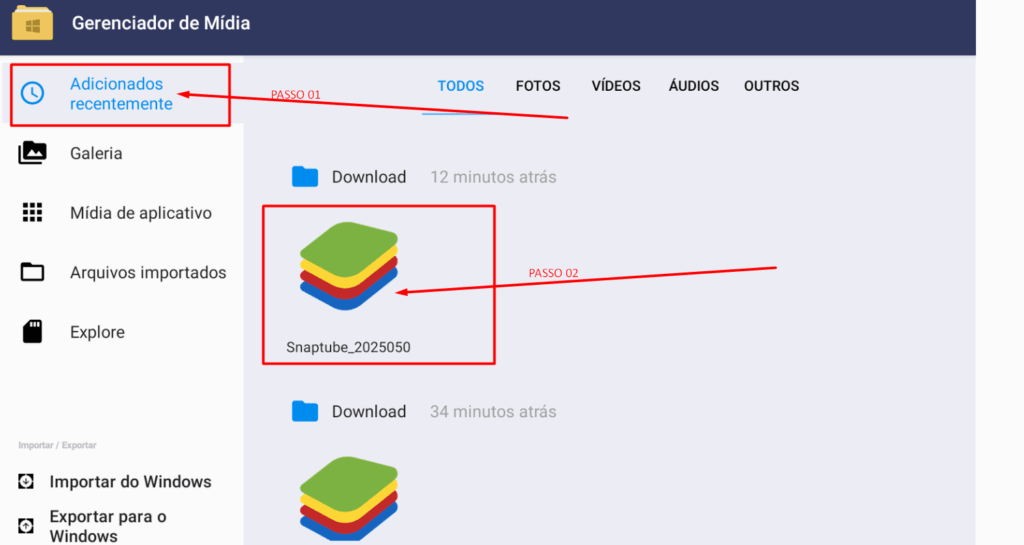Click Download label dated 34 minutos atrás
Screen dimensions: 1024x545
[369, 412]
